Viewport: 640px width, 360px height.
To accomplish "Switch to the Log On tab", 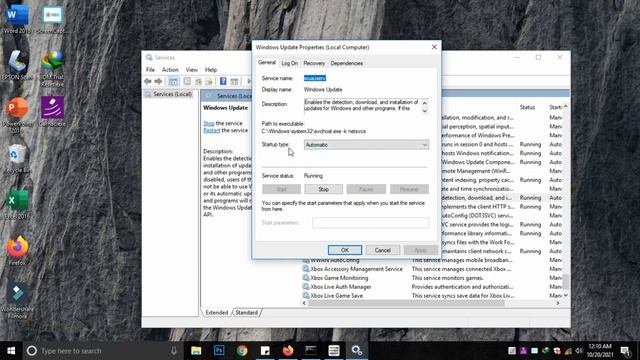I will (289, 63).
